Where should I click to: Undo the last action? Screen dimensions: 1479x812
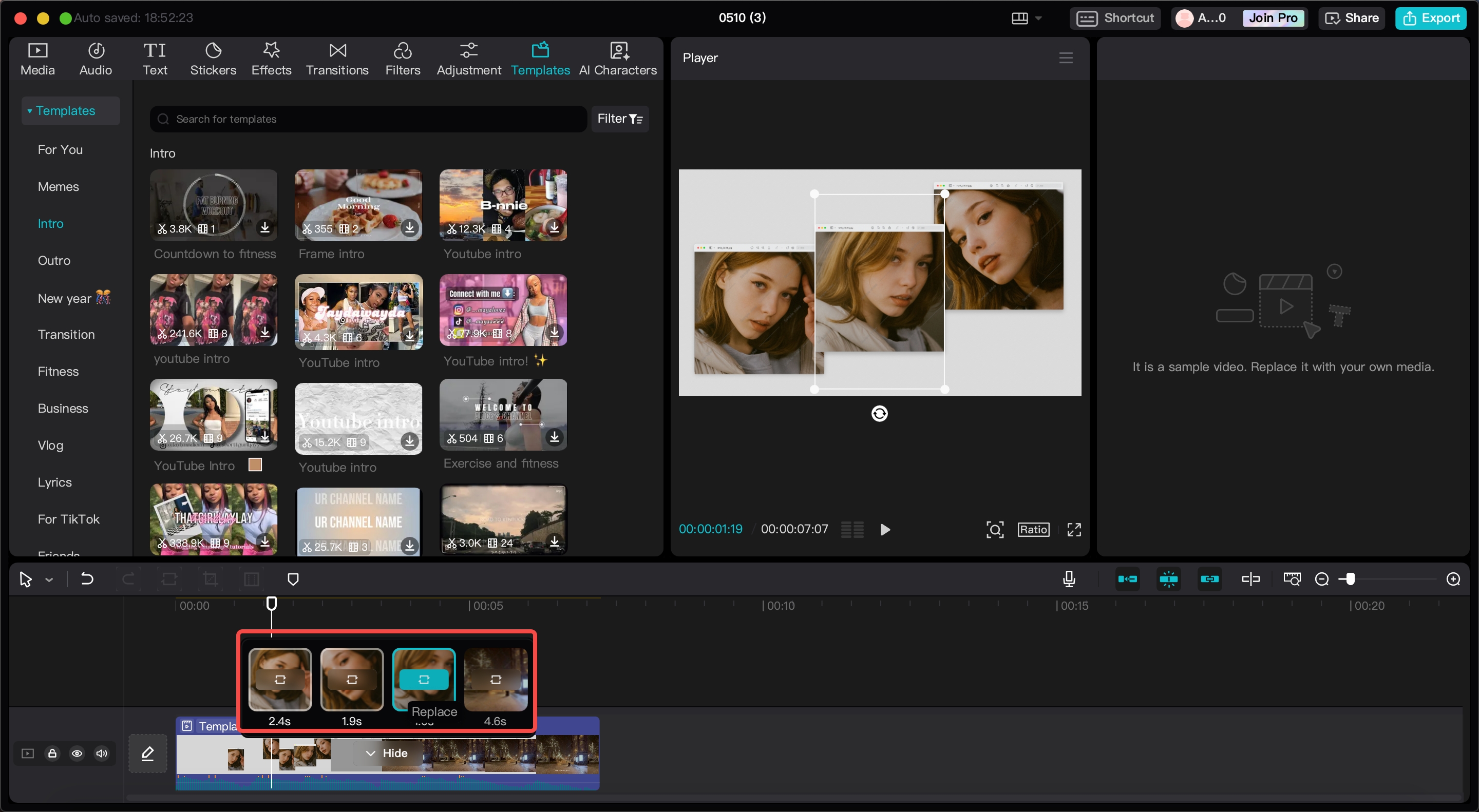(87, 579)
